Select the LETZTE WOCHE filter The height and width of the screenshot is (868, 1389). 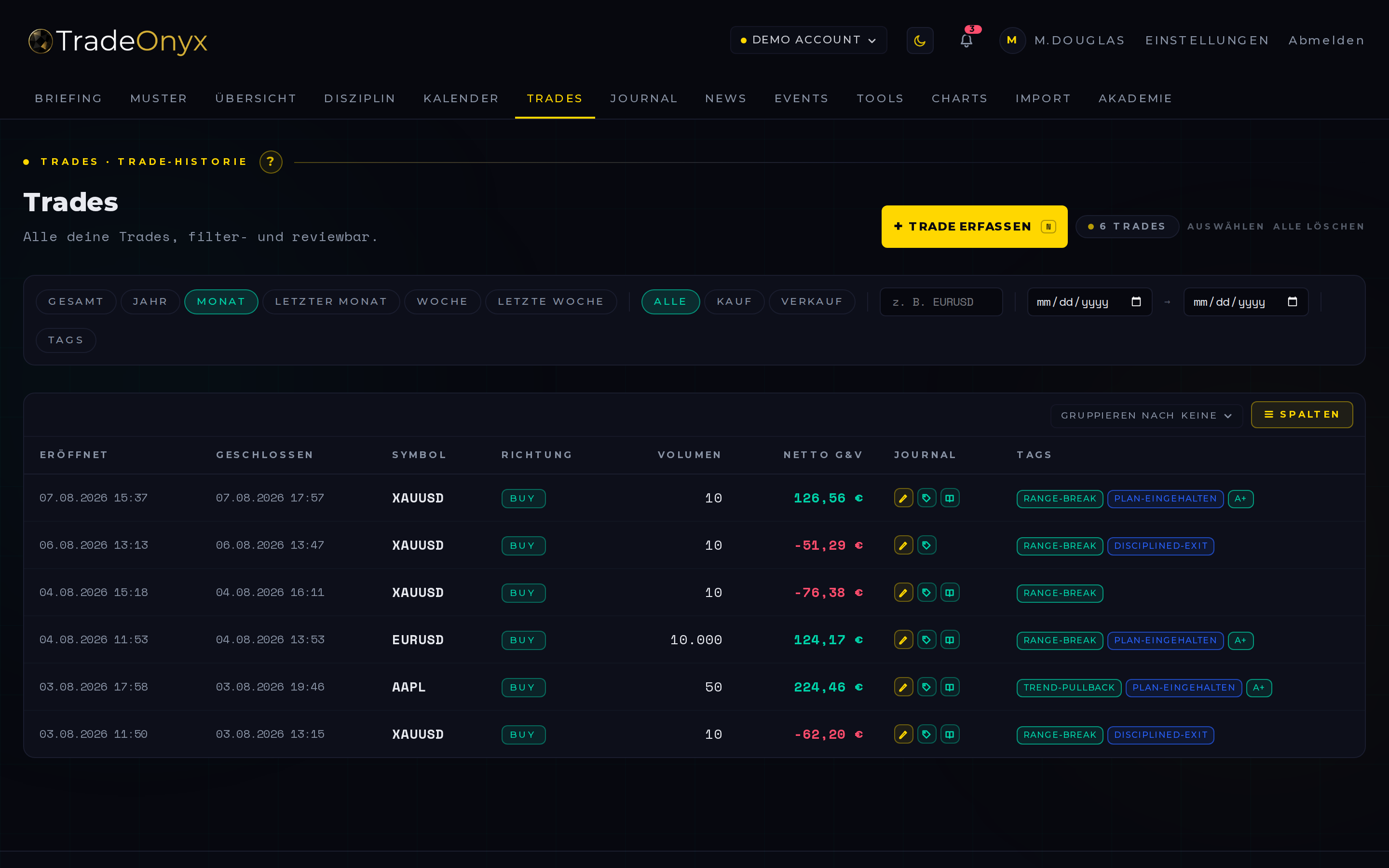point(550,301)
